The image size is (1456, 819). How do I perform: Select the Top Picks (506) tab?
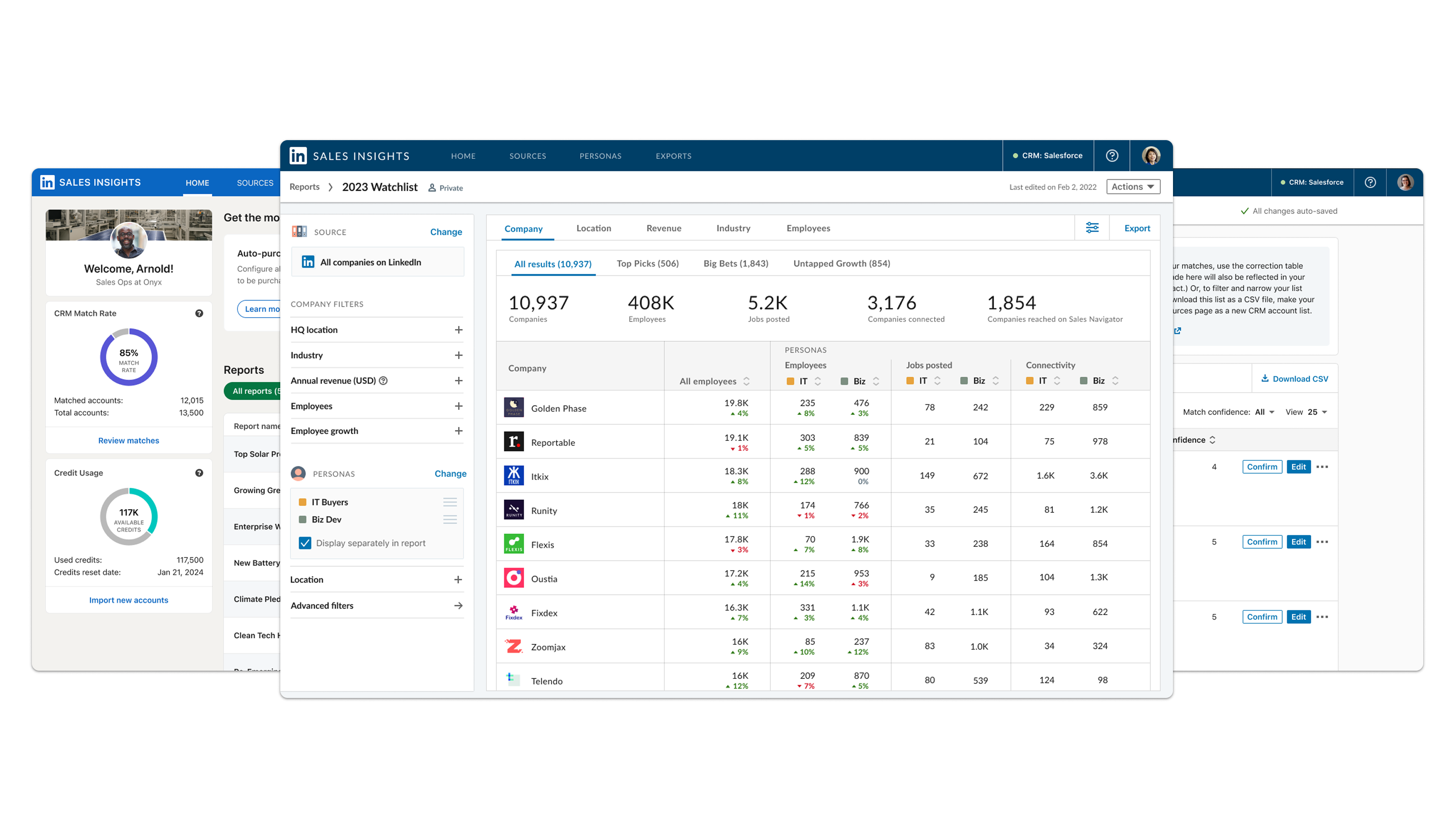point(647,264)
